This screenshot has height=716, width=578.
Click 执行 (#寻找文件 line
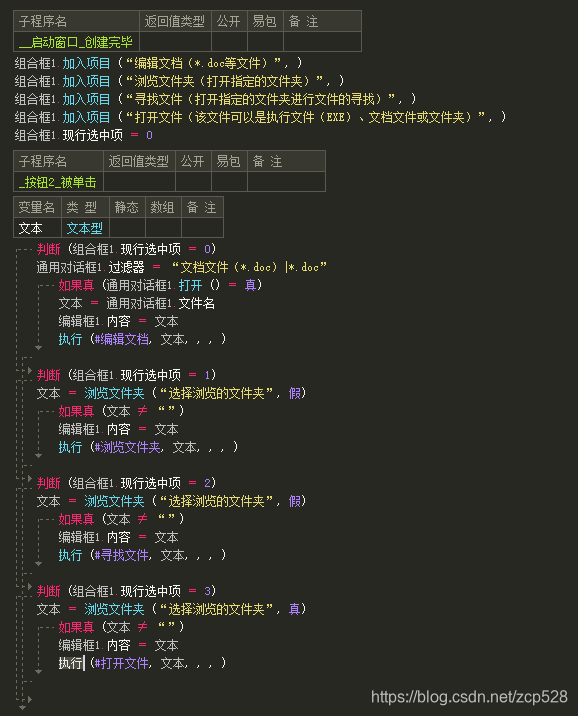point(142,555)
